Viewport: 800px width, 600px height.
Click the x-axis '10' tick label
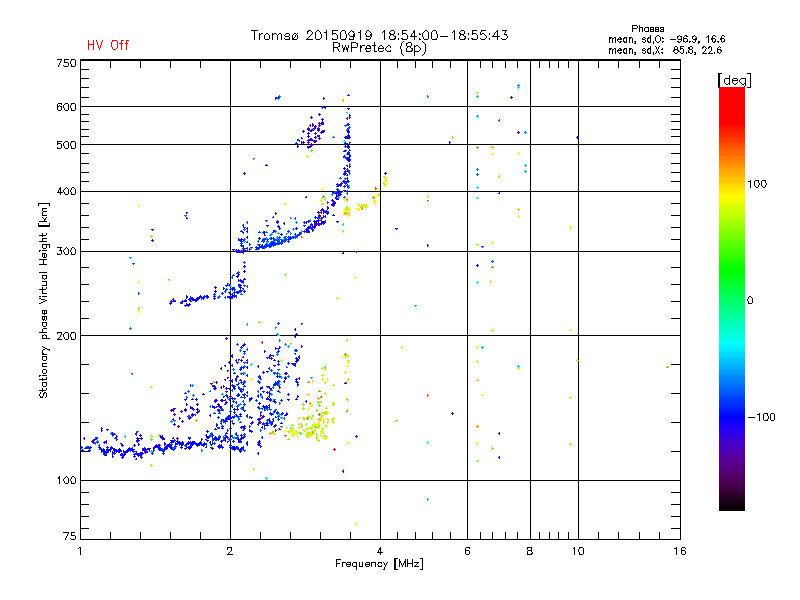578,551
